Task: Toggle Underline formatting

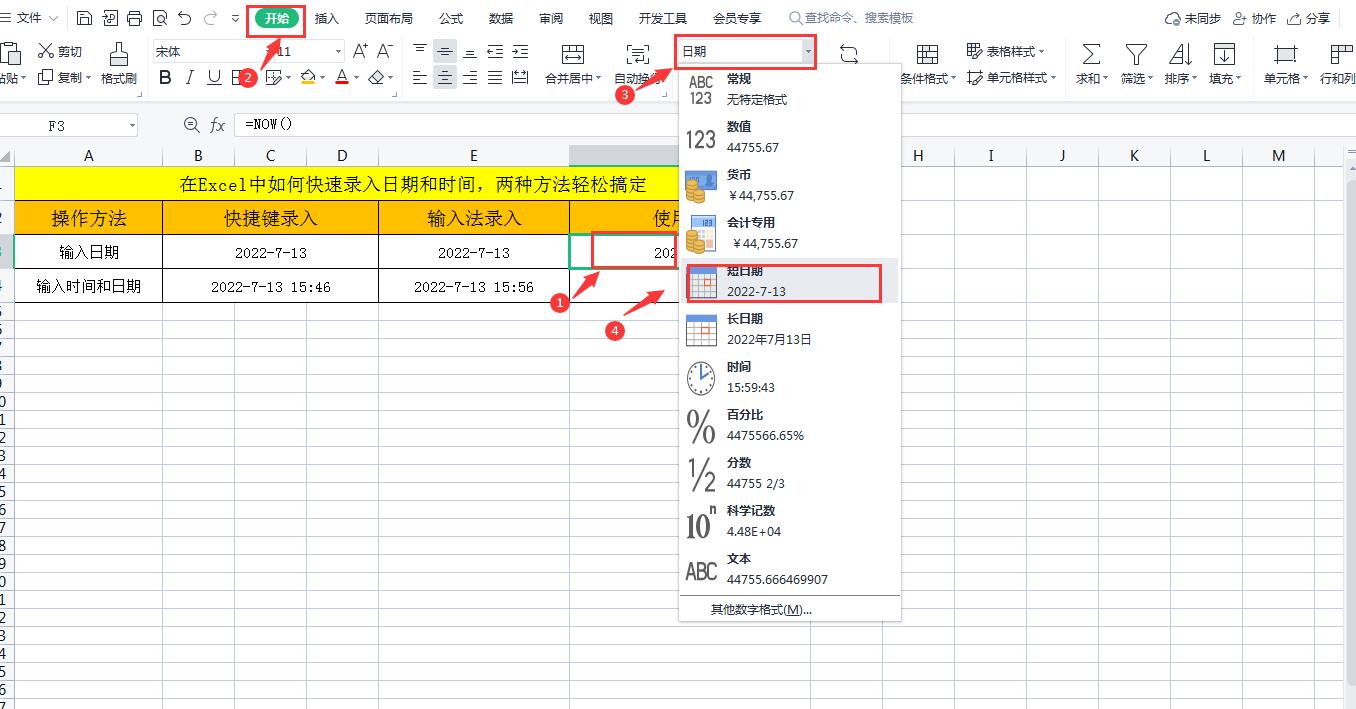Action: [214, 77]
